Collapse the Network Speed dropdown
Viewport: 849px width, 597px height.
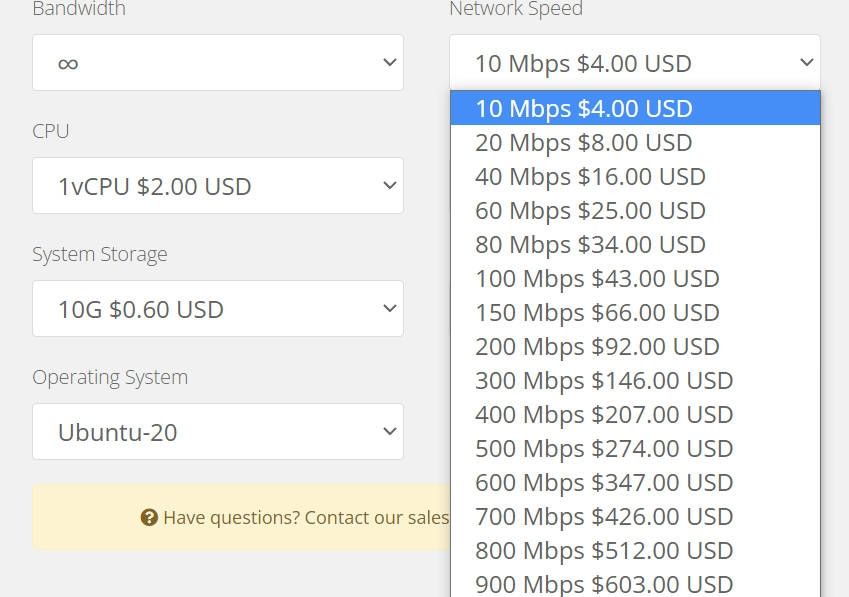(634, 63)
